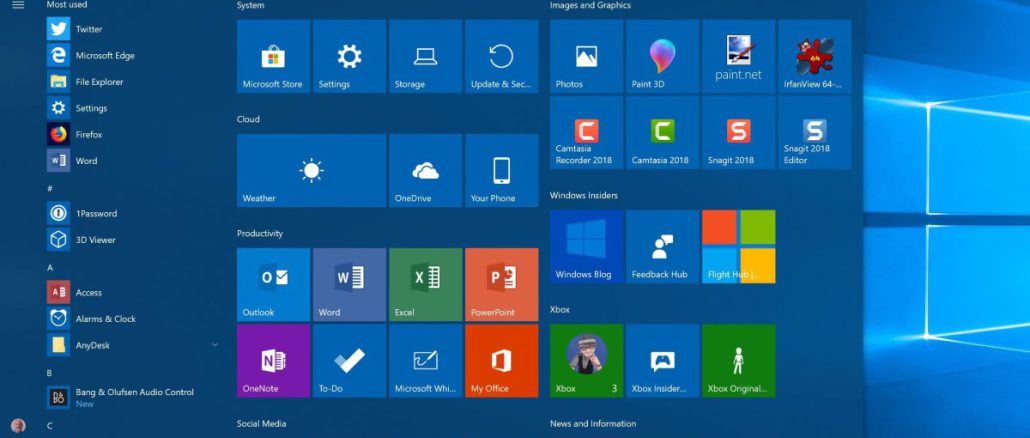The width and height of the screenshot is (1030, 438).
Task: Launch the Paint 3D tile
Action: pyautogui.click(x=663, y=56)
